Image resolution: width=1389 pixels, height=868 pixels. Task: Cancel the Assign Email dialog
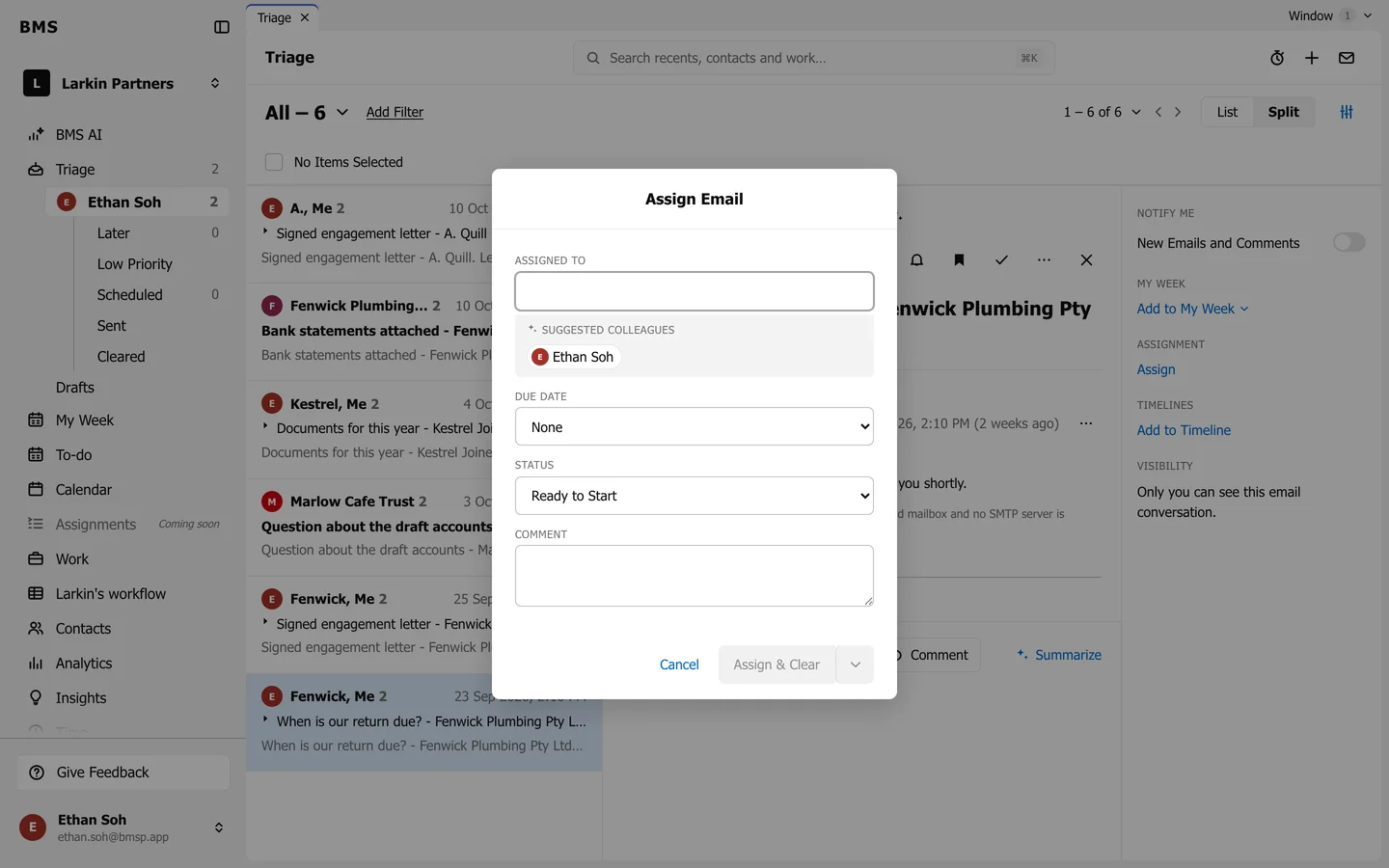[679, 665]
